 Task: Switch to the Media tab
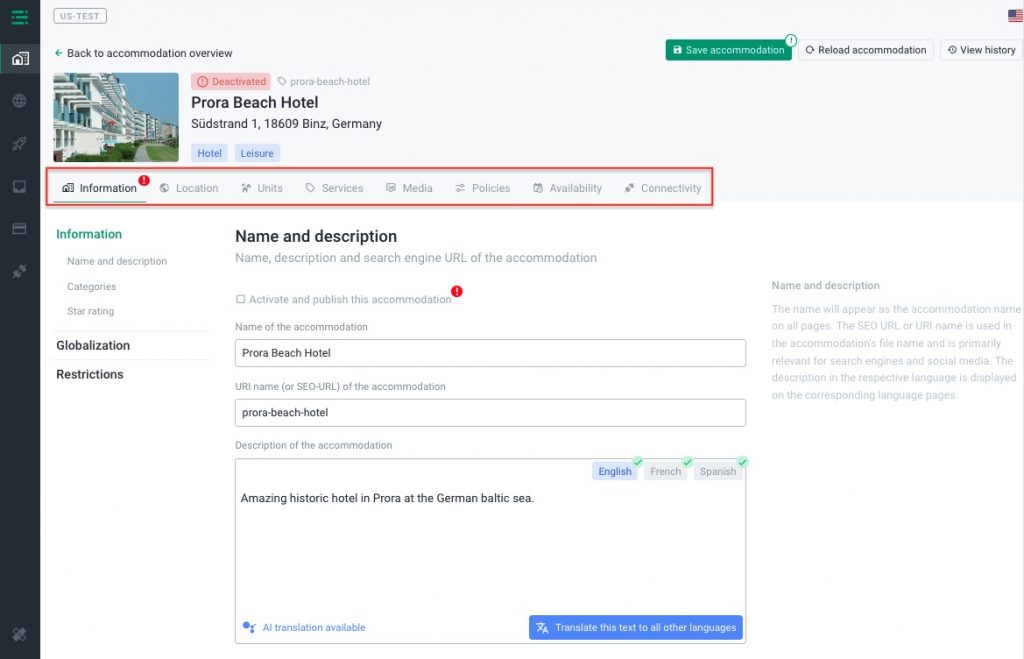pyautogui.click(x=409, y=188)
